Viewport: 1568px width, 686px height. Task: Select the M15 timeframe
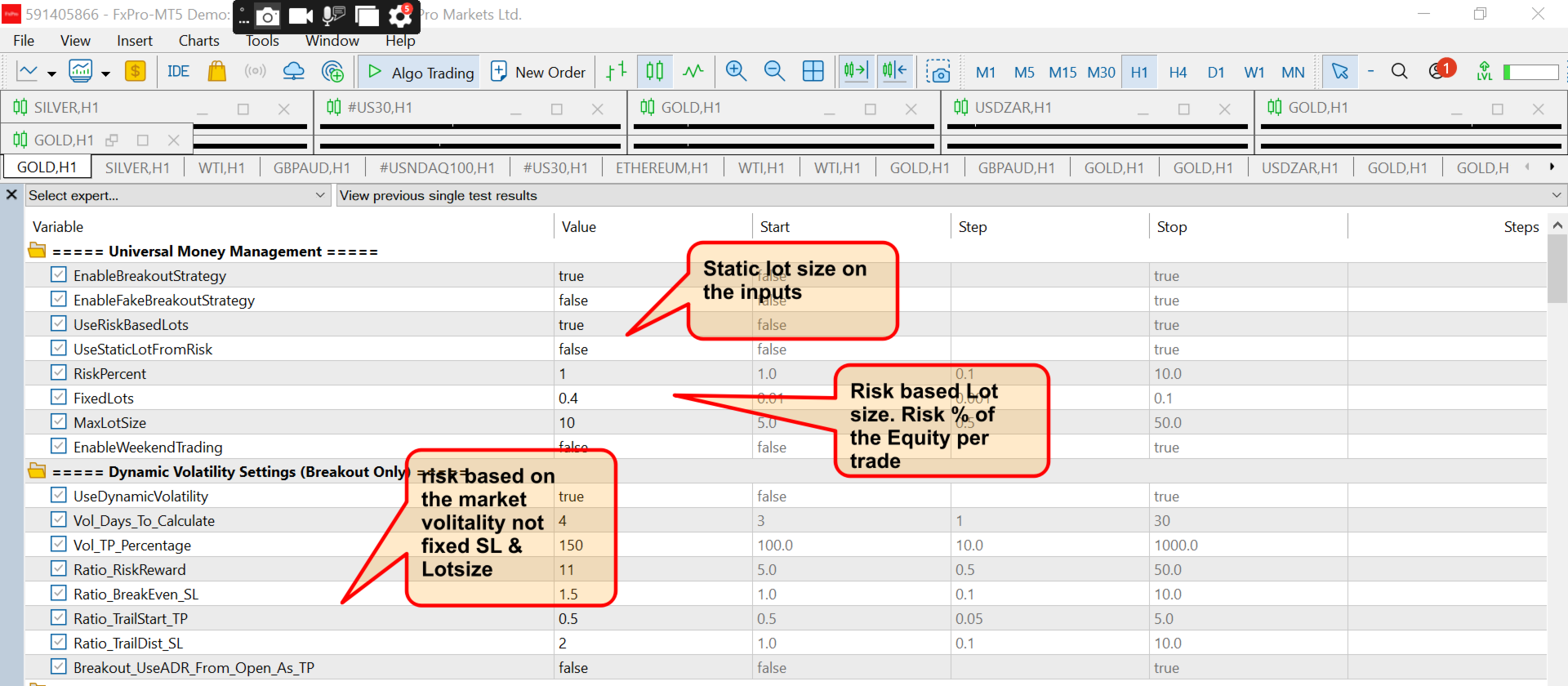pos(1062,72)
